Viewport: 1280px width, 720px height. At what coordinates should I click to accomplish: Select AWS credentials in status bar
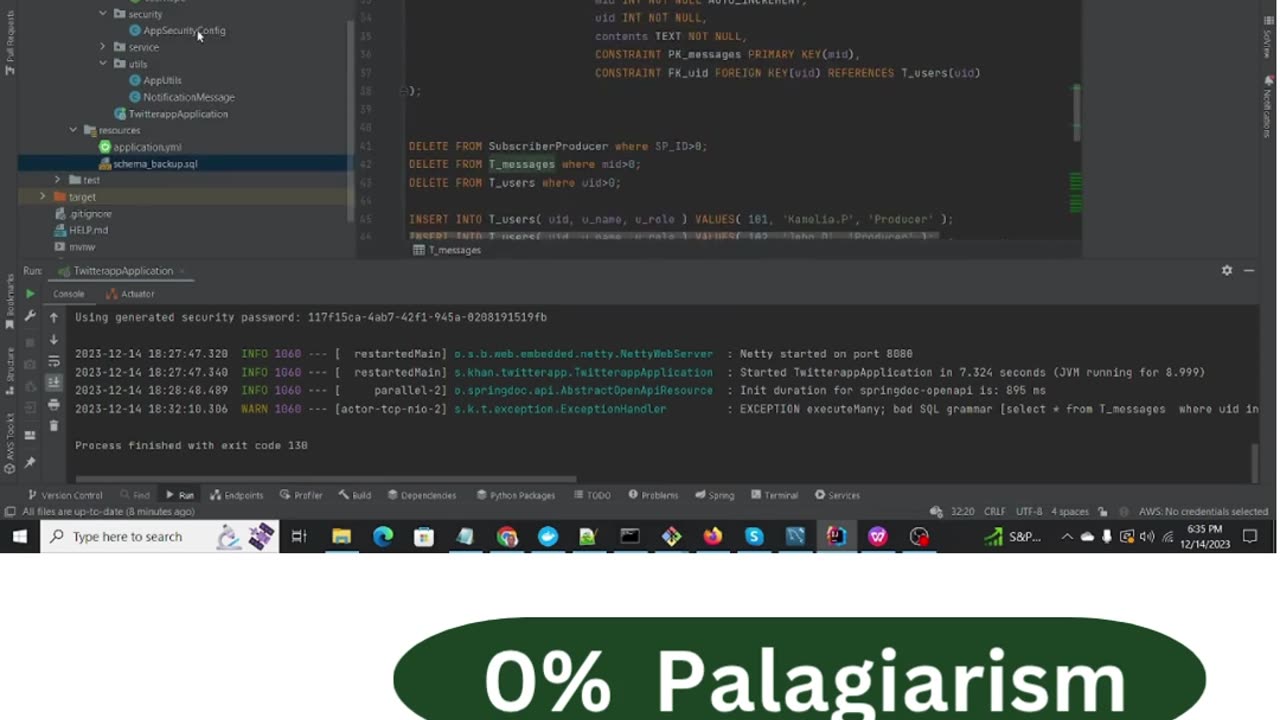(x=1203, y=511)
